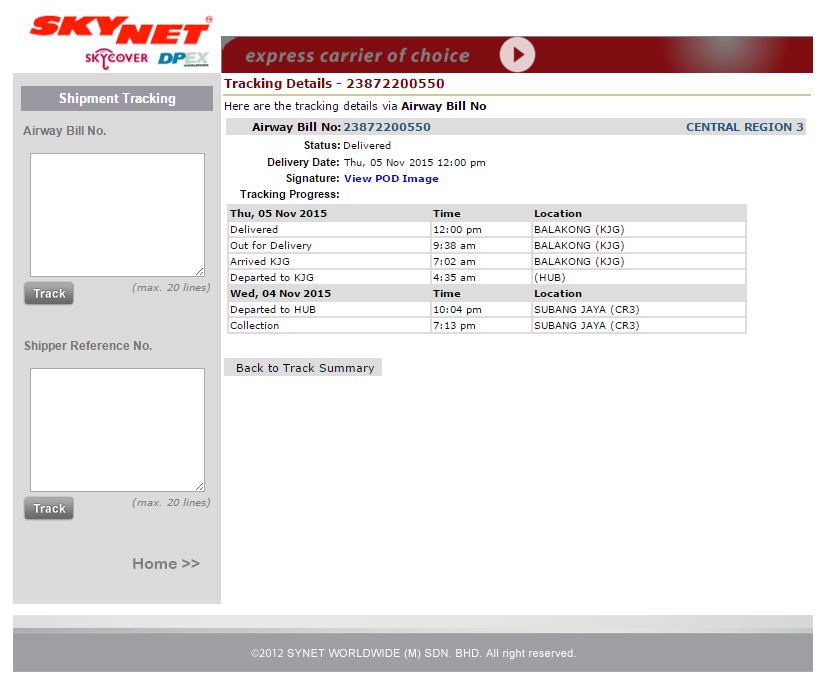Click Track button below Airway Bill box
Viewport: 837px width, 691px height.
click(49, 294)
